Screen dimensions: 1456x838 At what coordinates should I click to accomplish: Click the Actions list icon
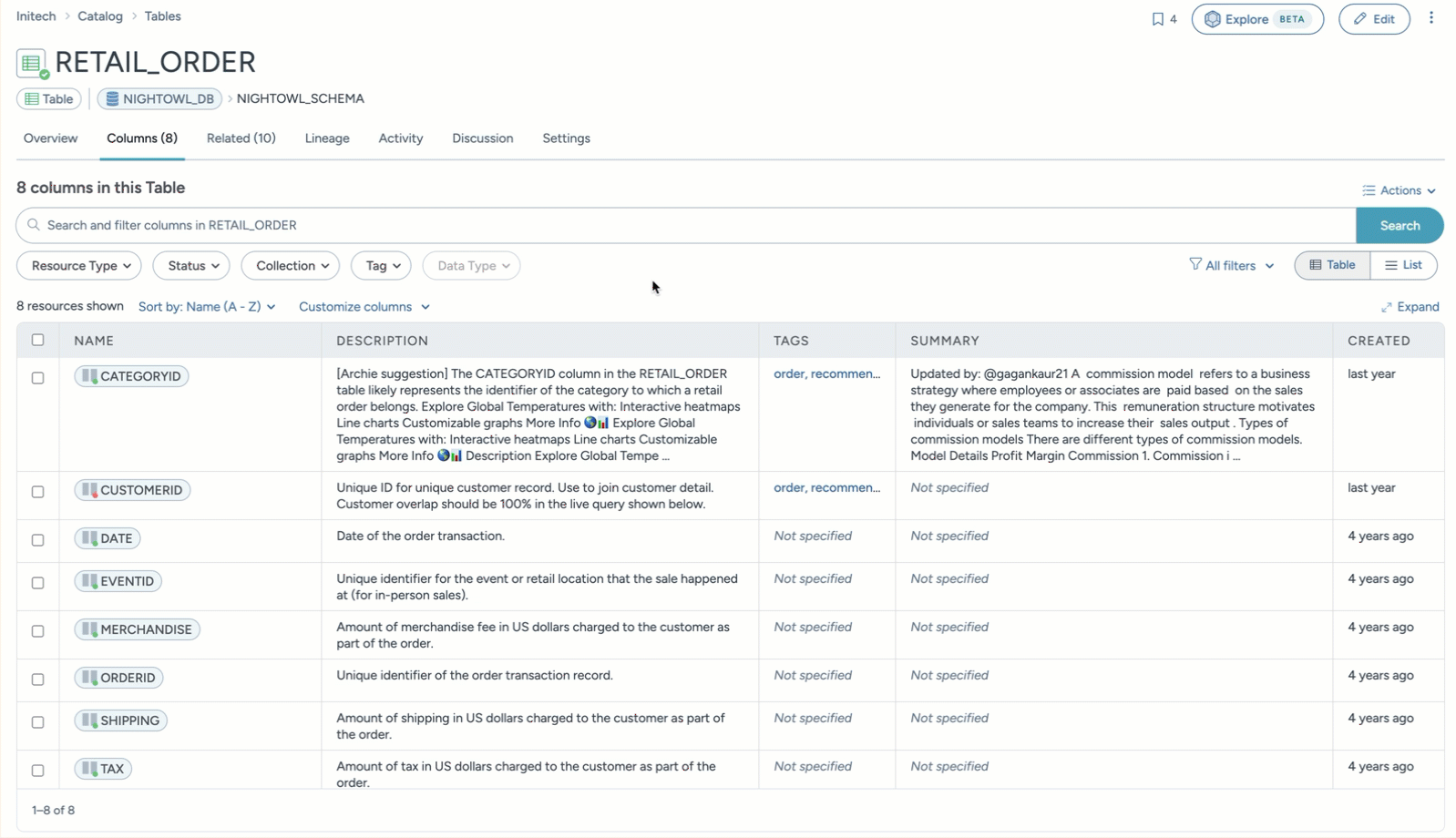coord(1369,190)
